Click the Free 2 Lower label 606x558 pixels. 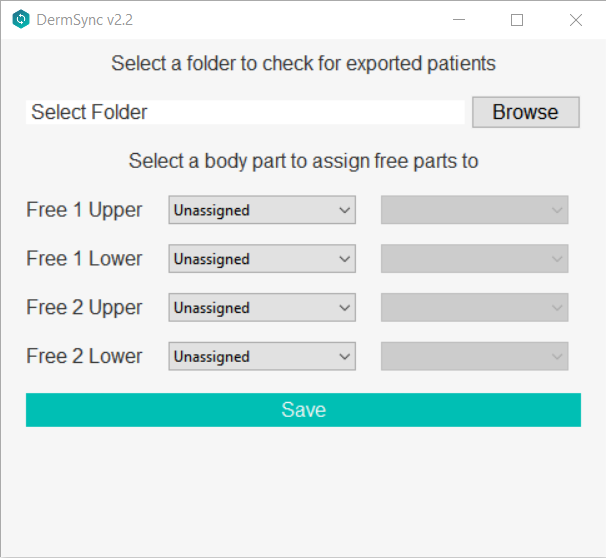[x=84, y=356]
